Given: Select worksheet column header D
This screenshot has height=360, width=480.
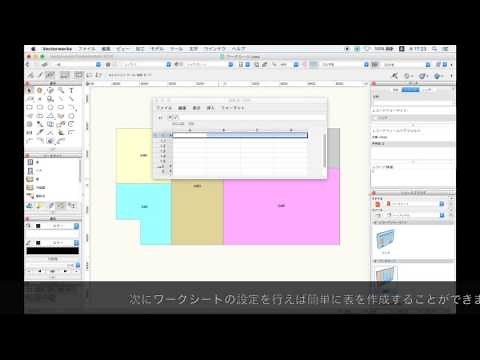Looking at the screenshot, I should (x=290, y=130).
